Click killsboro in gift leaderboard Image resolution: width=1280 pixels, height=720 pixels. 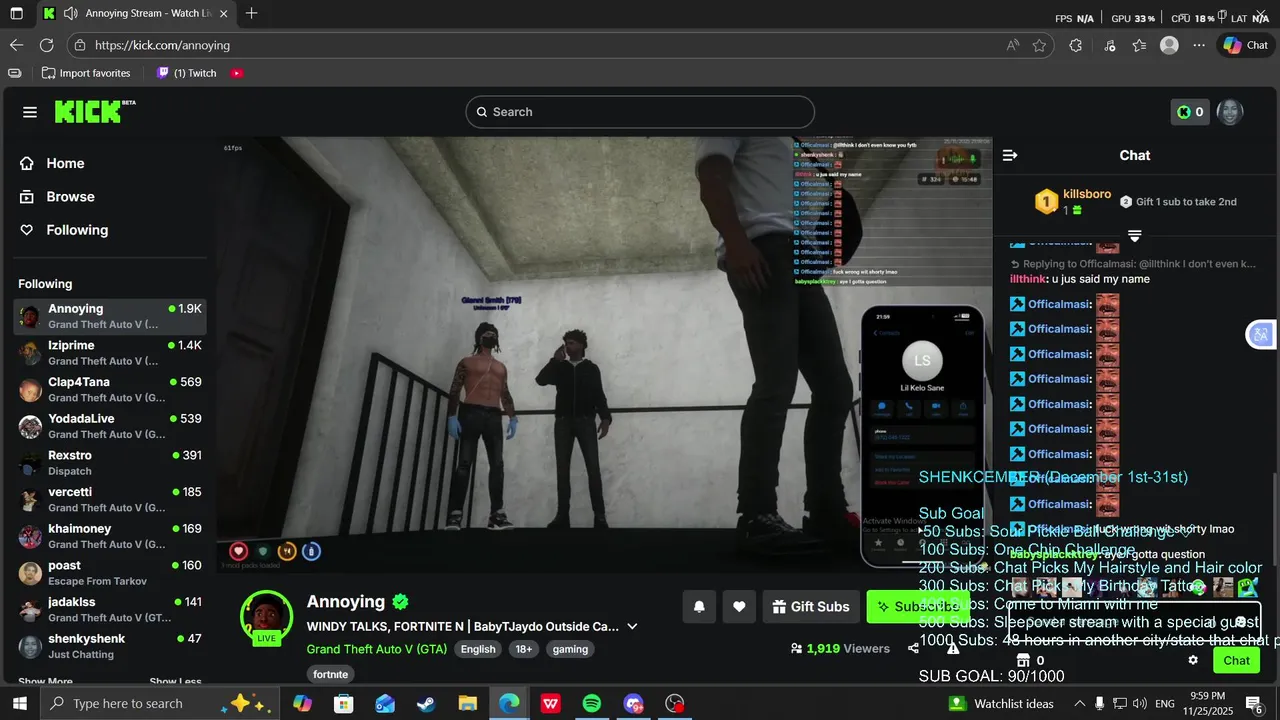click(x=1087, y=194)
